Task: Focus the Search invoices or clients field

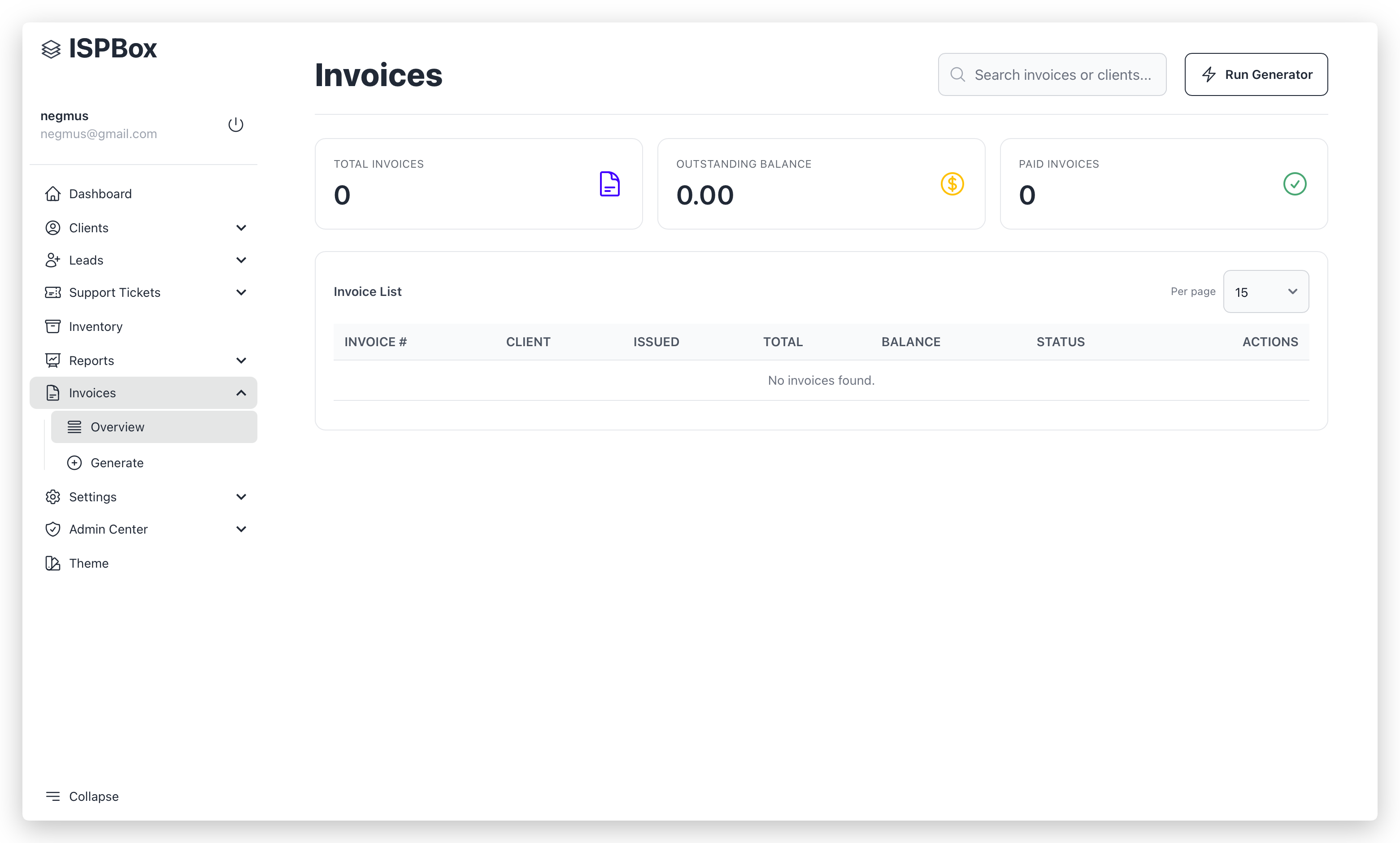Action: tap(1062, 74)
